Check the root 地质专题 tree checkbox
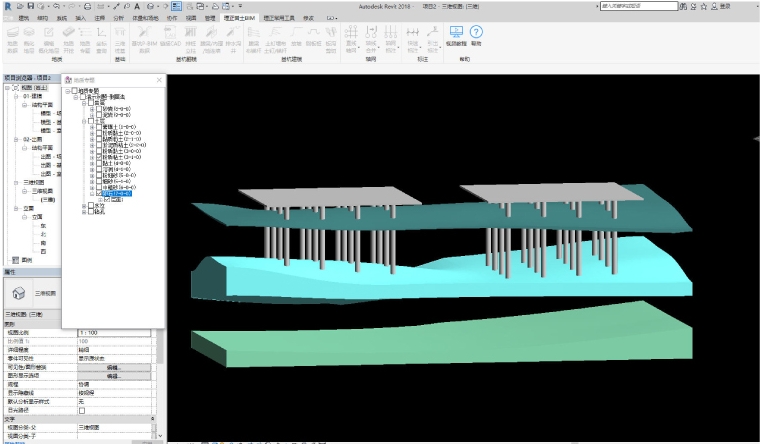 tap(73, 91)
